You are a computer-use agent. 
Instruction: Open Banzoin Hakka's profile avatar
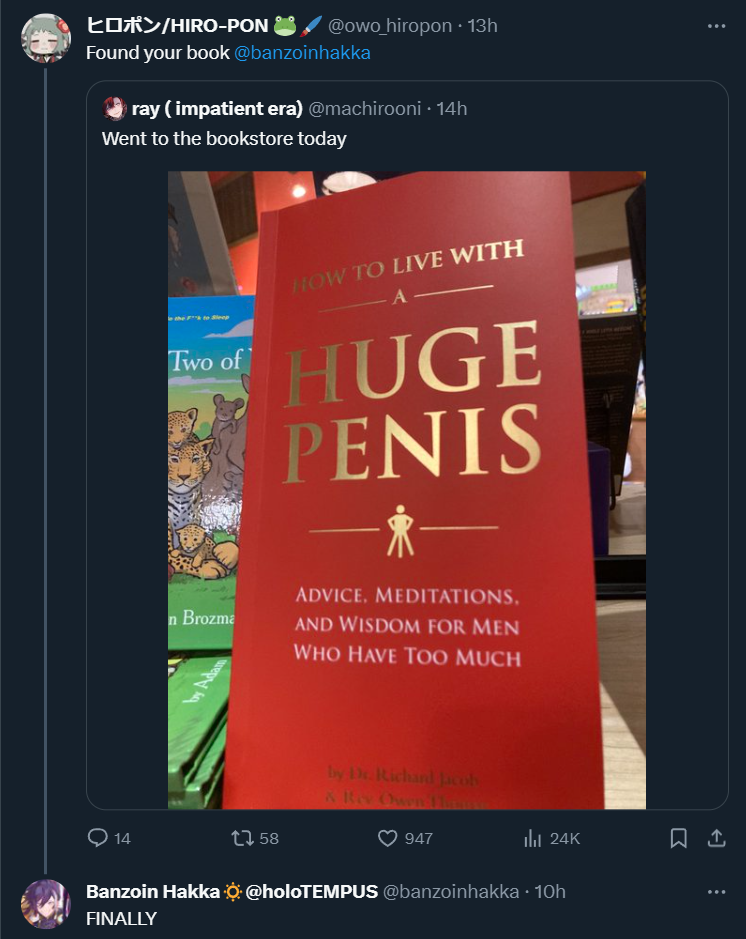46,903
